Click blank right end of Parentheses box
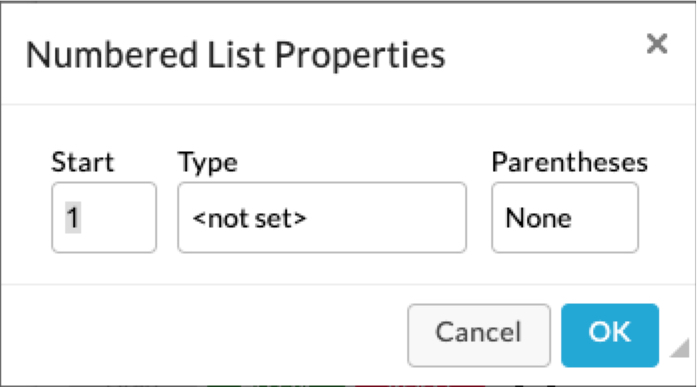This screenshot has width=697, height=387. coord(607,218)
